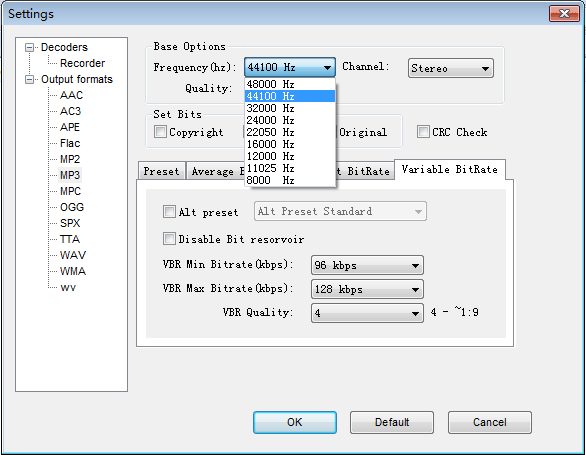586x455 pixels.
Task: Close the Settings window
Action: tap(564, 14)
